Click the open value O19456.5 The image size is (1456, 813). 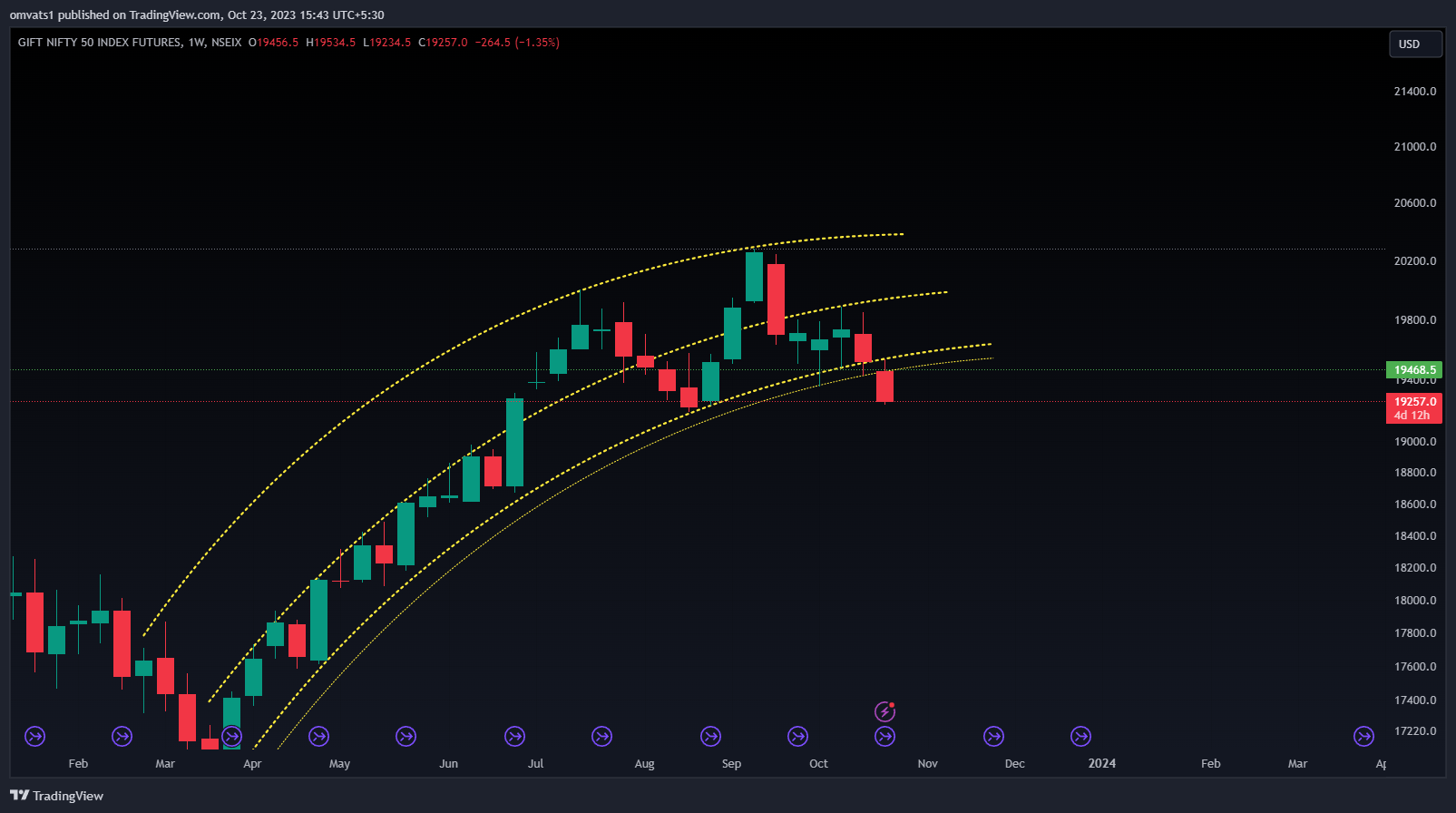click(x=273, y=43)
